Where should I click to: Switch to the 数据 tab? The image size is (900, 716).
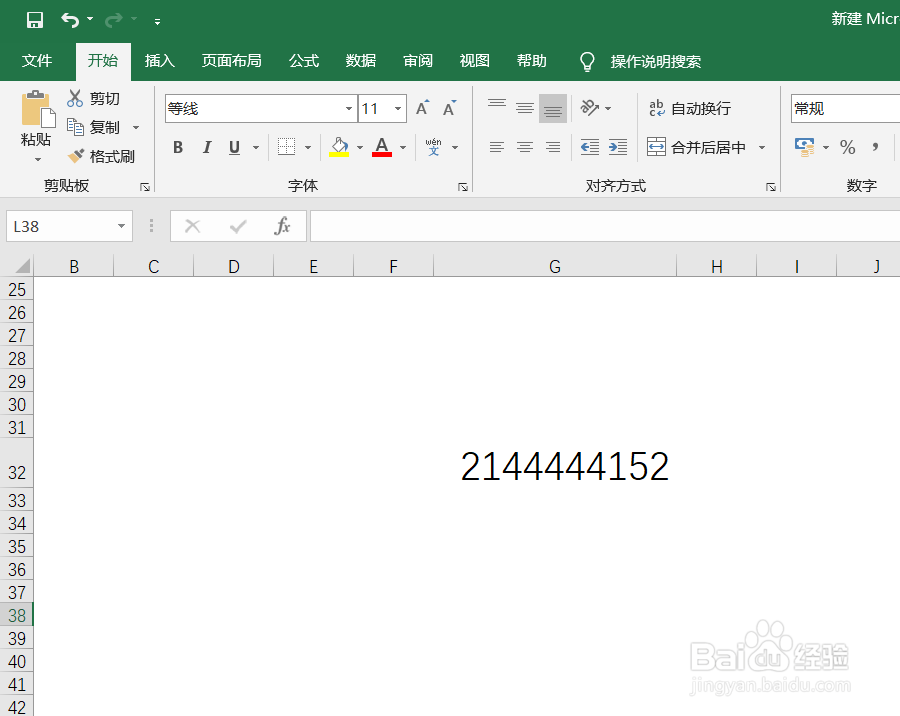tap(360, 61)
